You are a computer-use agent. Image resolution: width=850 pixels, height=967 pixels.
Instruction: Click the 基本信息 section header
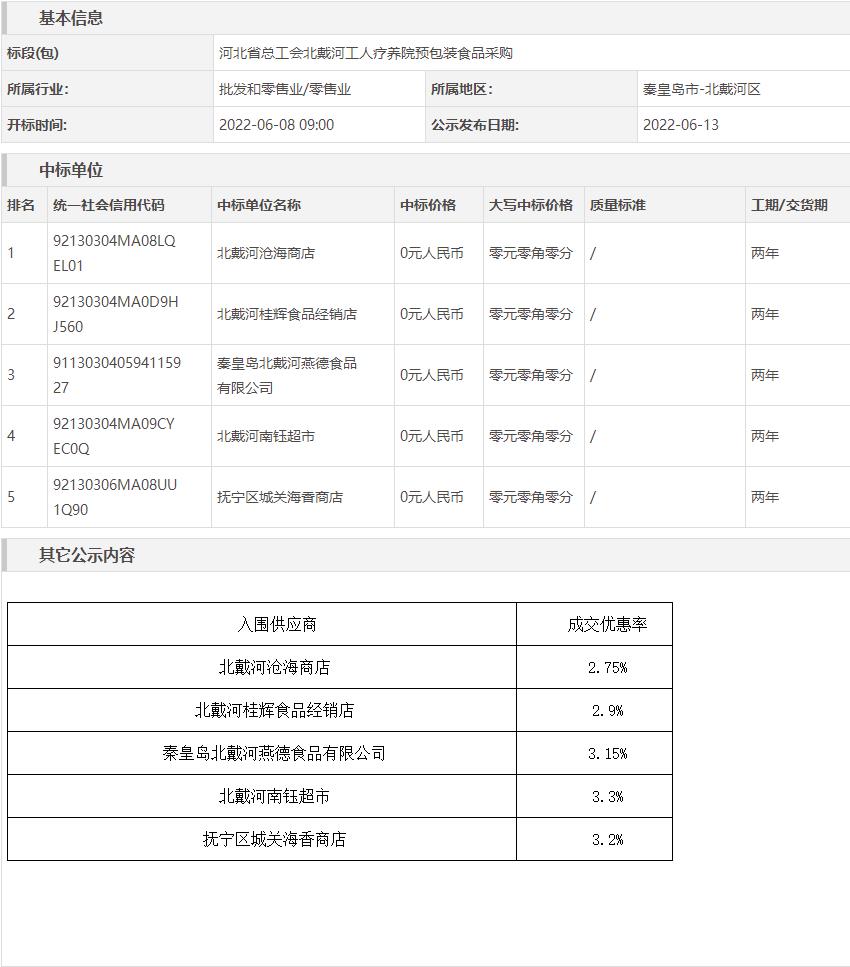tap(70, 18)
